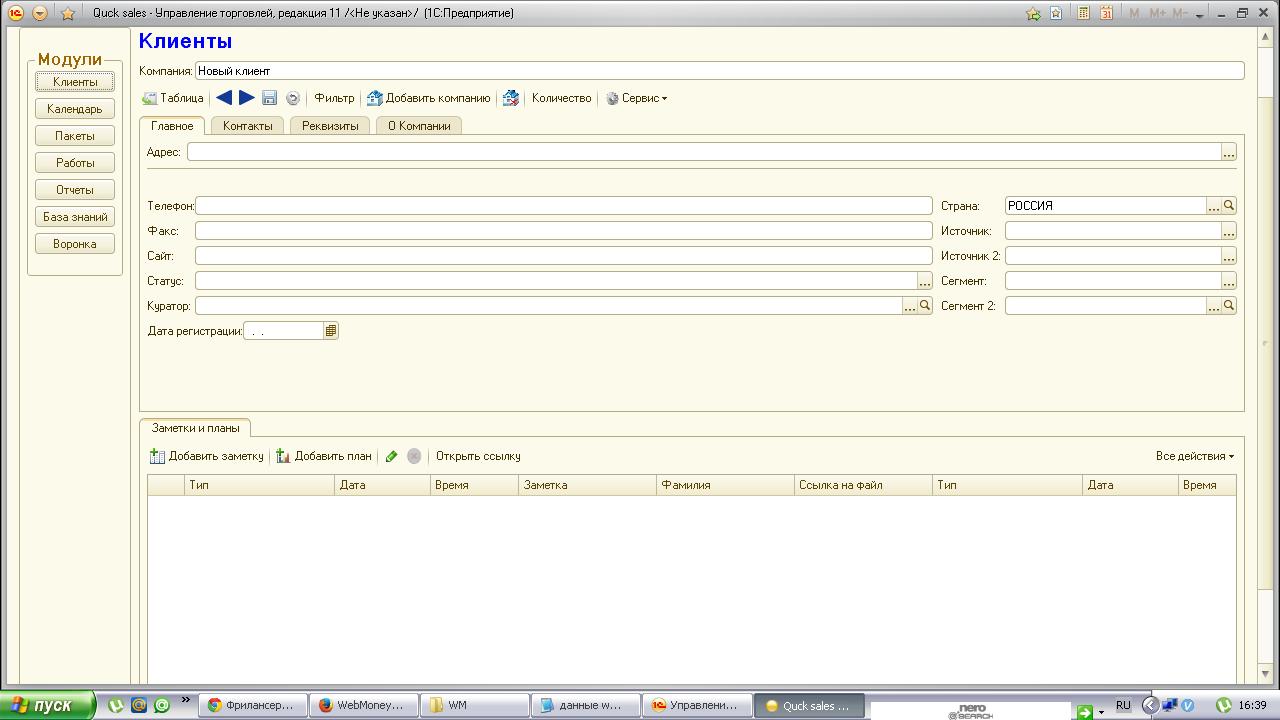Switch to WebMoney Firefox taskbar window
Viewport: 1280px width, 720px height.
click(363, 705)
